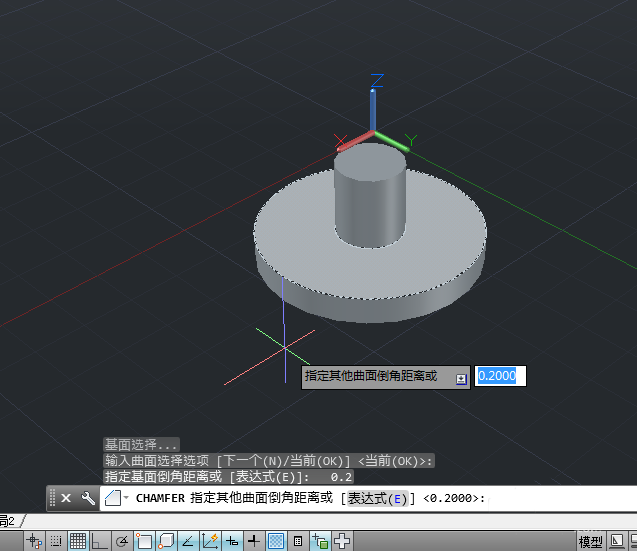Click 基面选择... history line
Image resolution: width=637 pixels, height=551 pixels.
tap(141, 445)
